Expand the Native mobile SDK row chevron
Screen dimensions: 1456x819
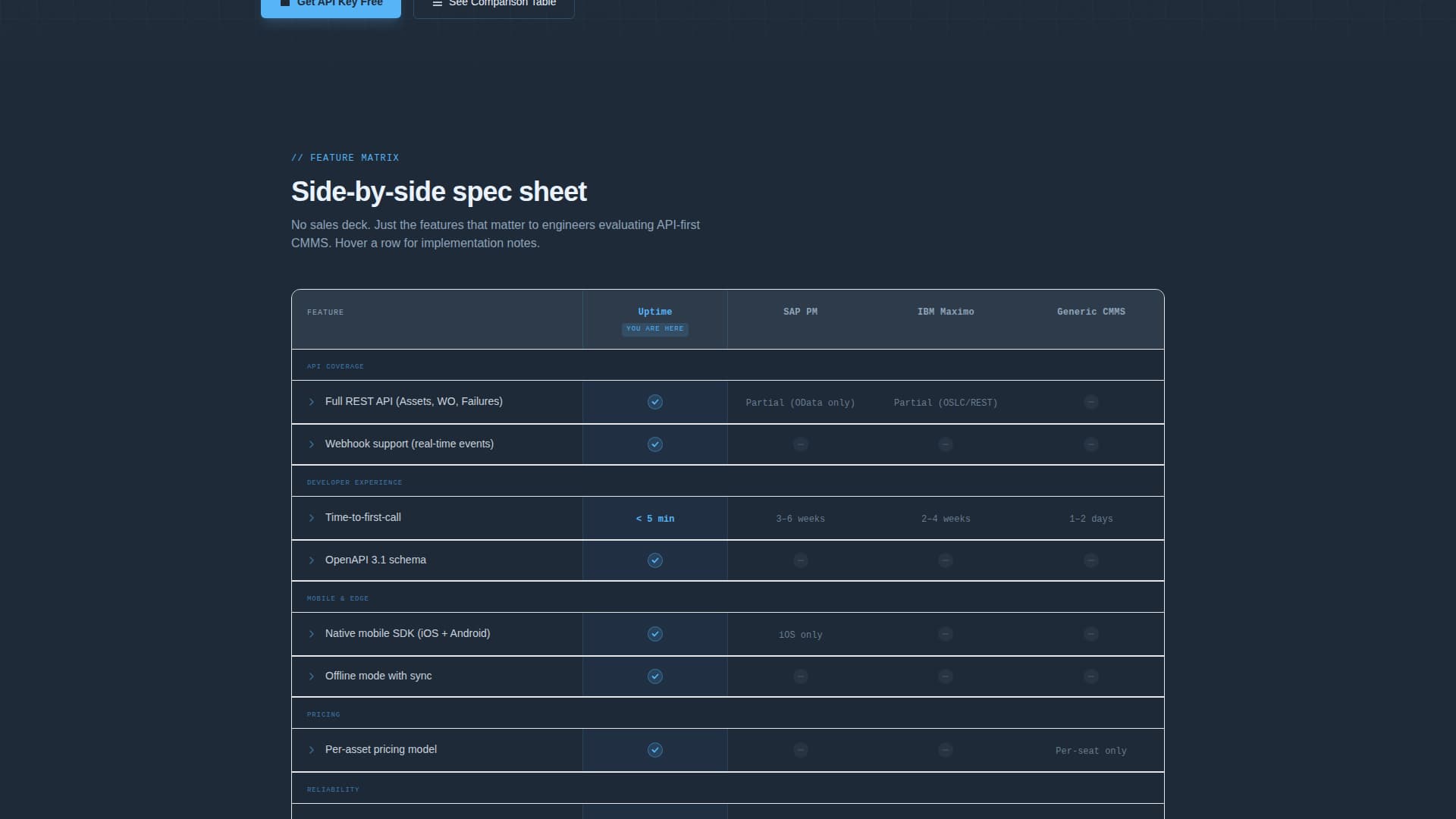tap(311, 634)
